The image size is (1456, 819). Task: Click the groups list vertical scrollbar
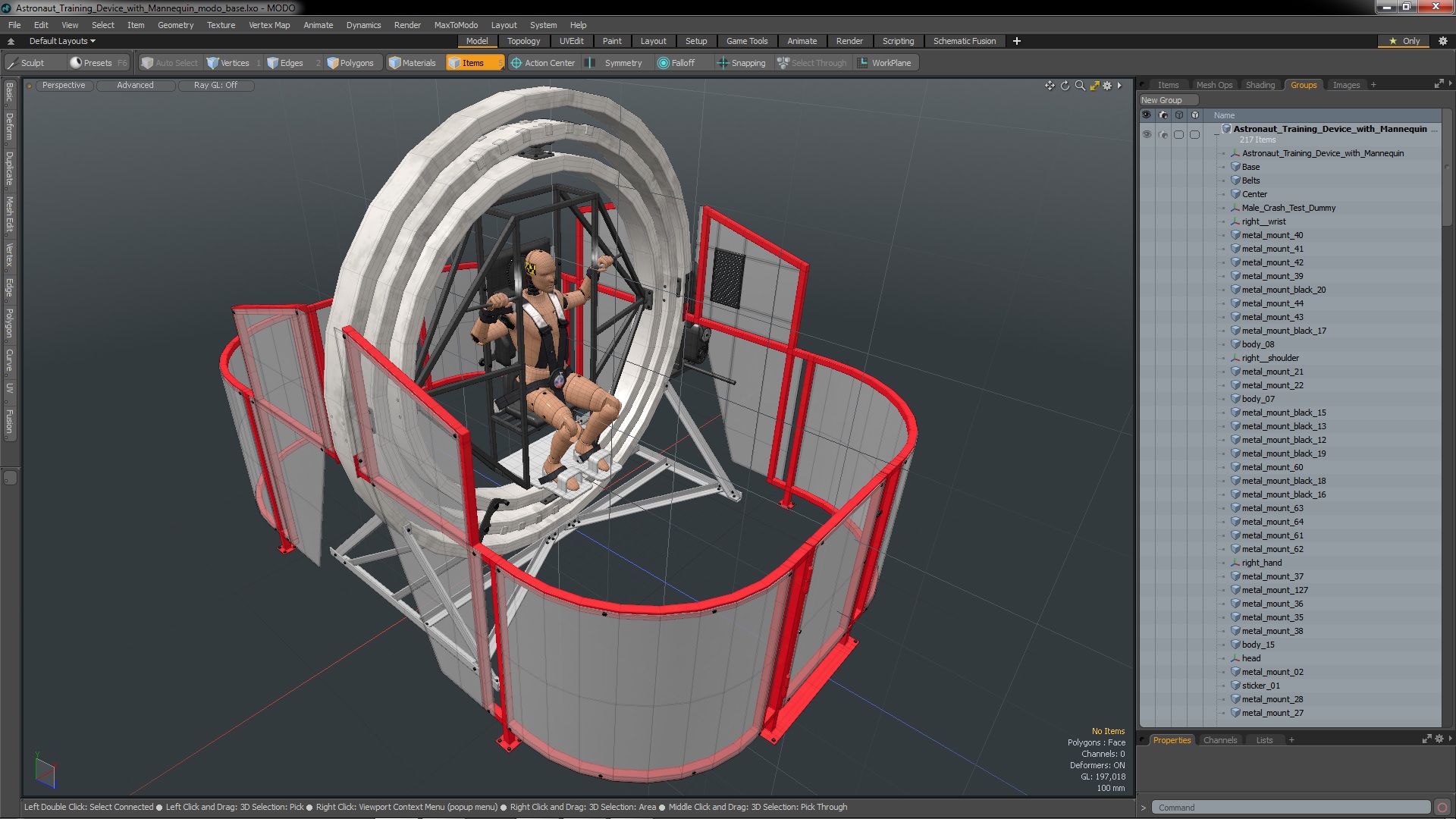pos(1447,168)
